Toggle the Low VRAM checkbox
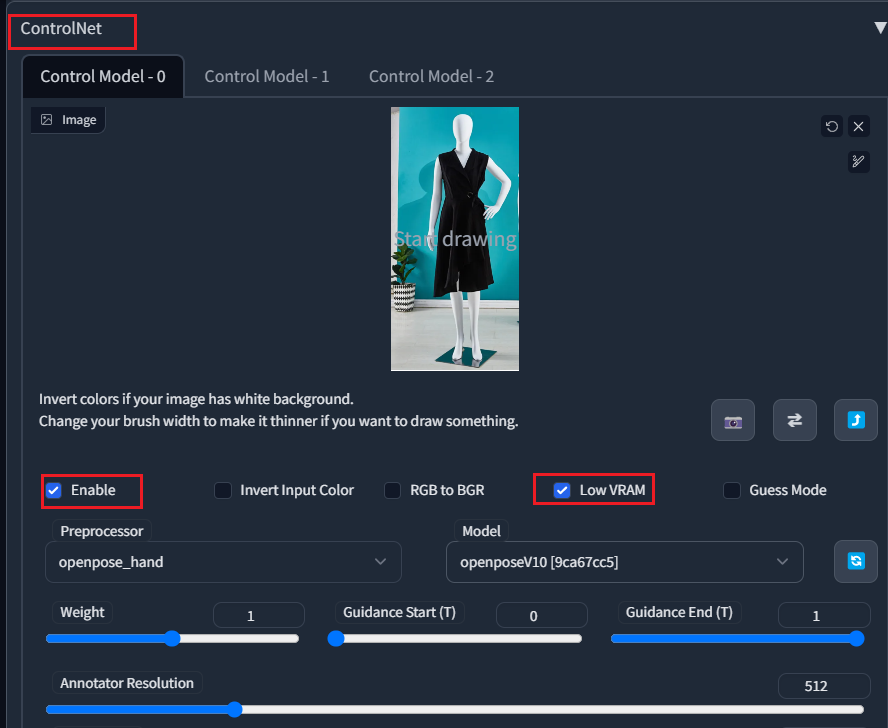Screen dimensions: 888x728 point(562,490)
